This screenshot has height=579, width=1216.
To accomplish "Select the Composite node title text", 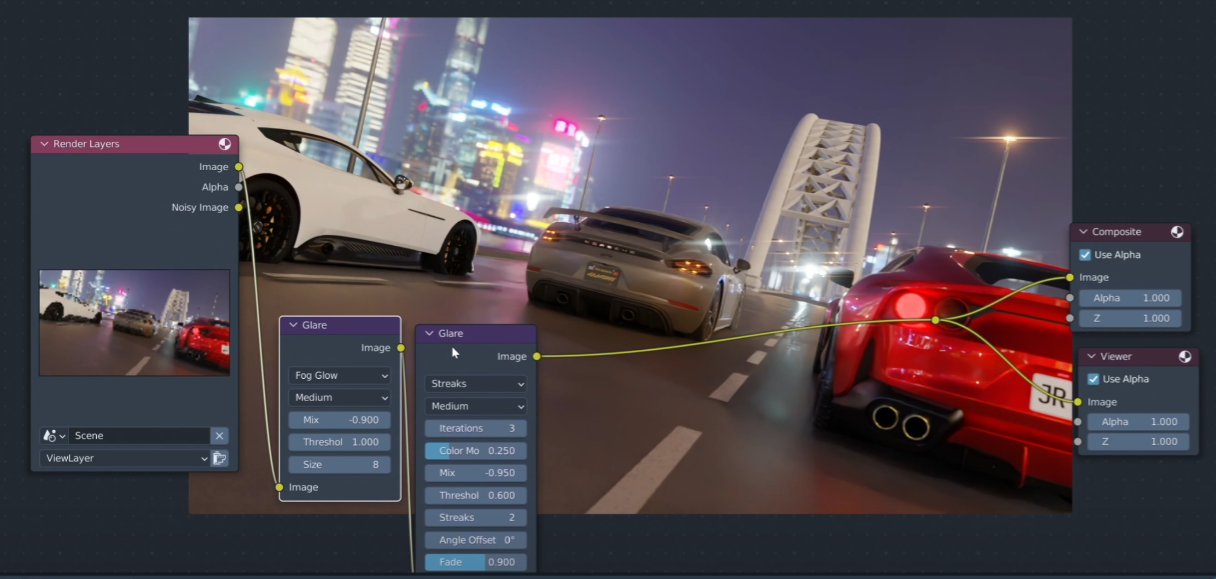I will pyautogui.click(x=1116, y=232).
